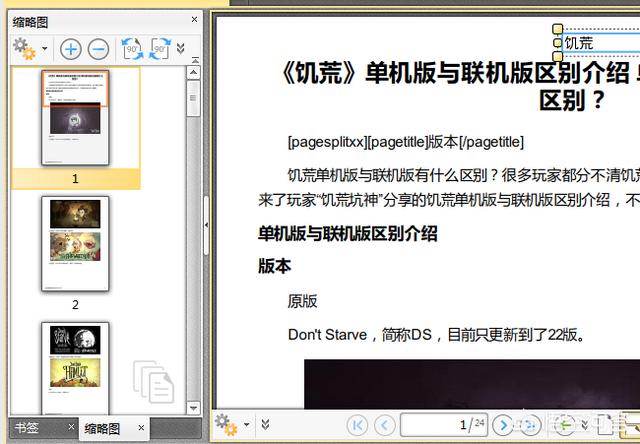Click the [pagesplitxx][pagetitle] line

[x=406, y=142]
